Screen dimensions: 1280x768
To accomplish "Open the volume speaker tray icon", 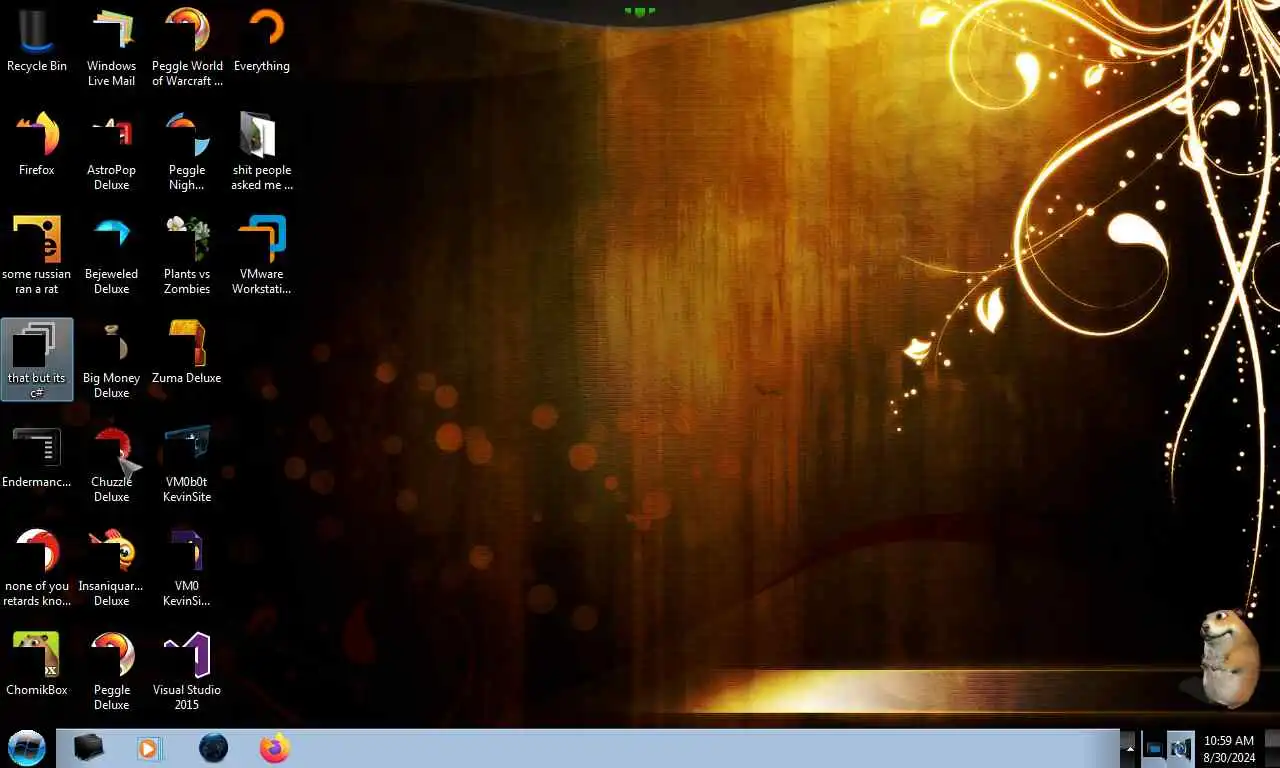I will [1180, 748].
